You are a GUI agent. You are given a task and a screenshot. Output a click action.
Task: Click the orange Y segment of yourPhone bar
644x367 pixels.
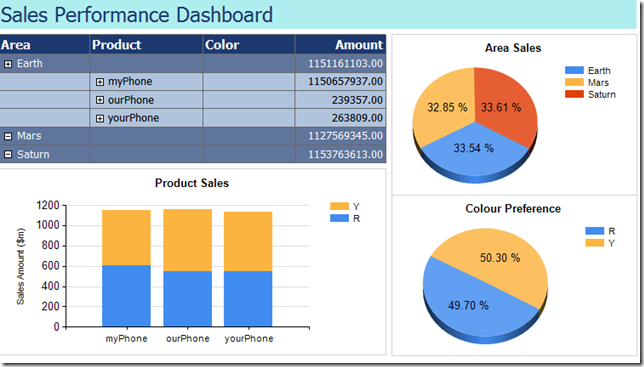(248, 241)
